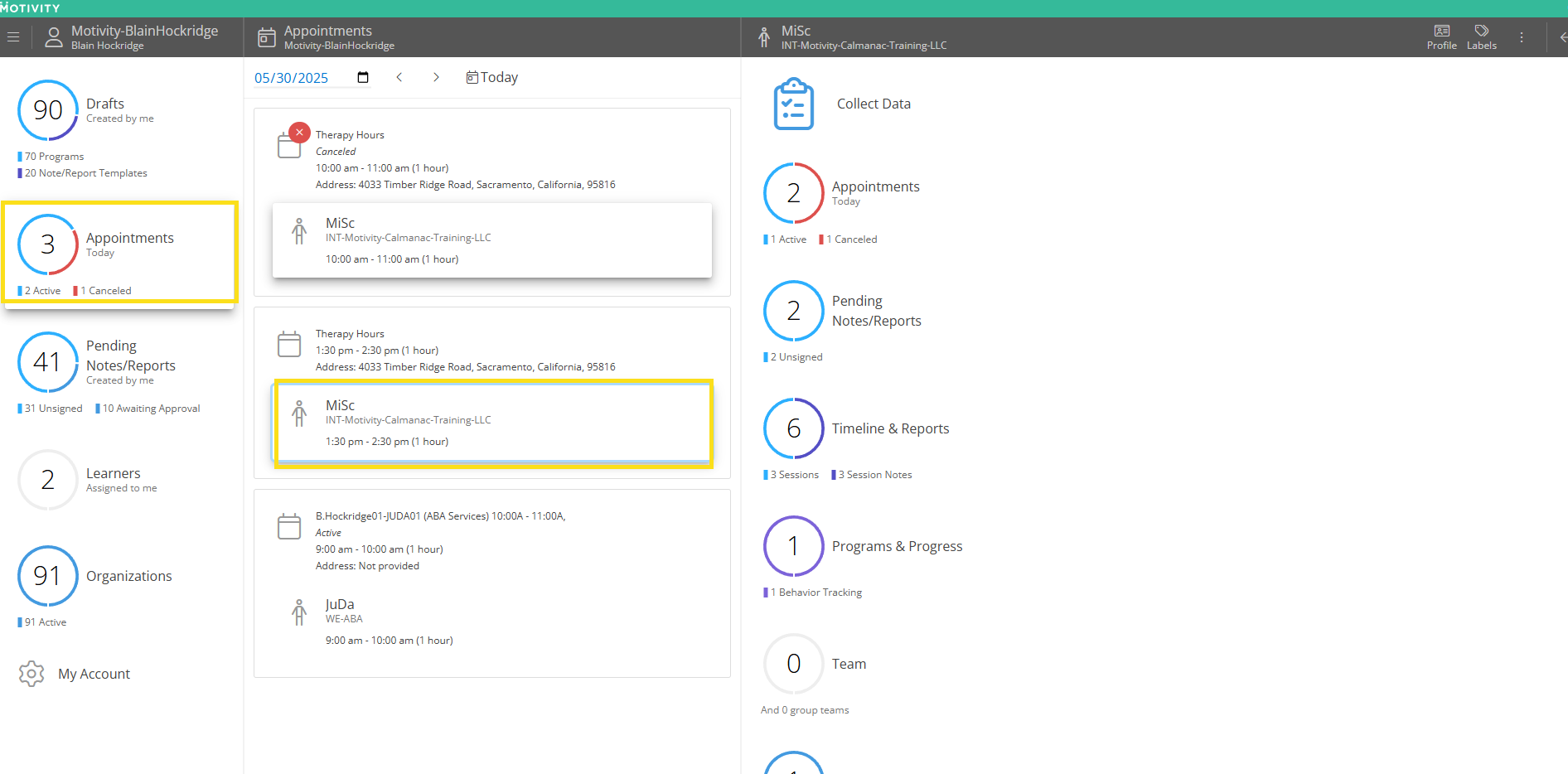Viewport: 1568px width, 774px height.
Task: Click 2 Unsigned under MiSc pending notes
Action: coord(793,357)
